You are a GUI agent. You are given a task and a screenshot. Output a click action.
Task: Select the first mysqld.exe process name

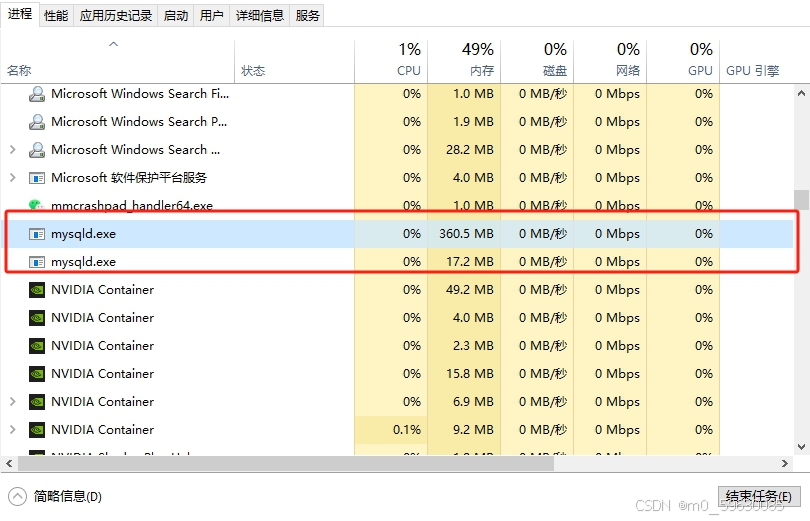(x=83, y=234)
